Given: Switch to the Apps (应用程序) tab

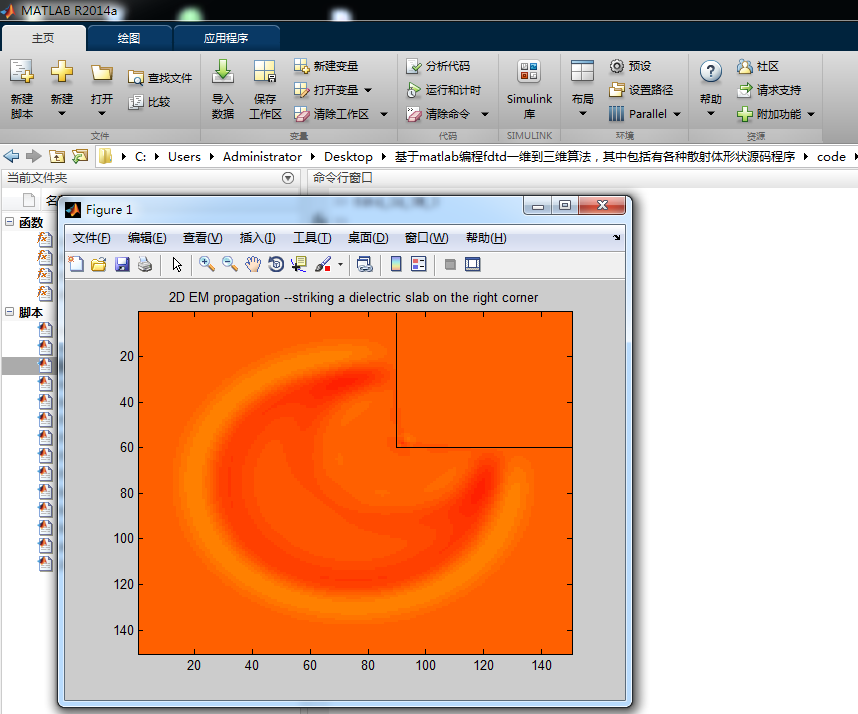Looking at the screenshot, I should pyautogui.click(x=226, y=38).
